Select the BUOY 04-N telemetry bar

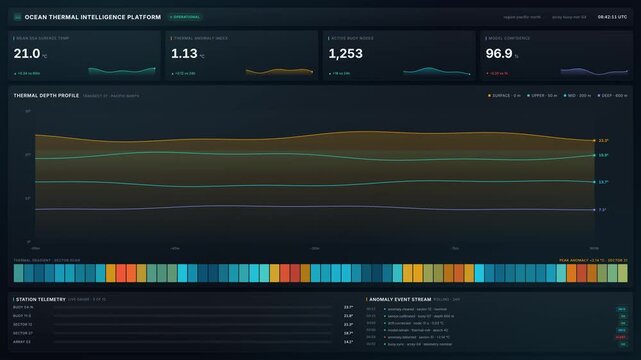click(x=193, y=307)
